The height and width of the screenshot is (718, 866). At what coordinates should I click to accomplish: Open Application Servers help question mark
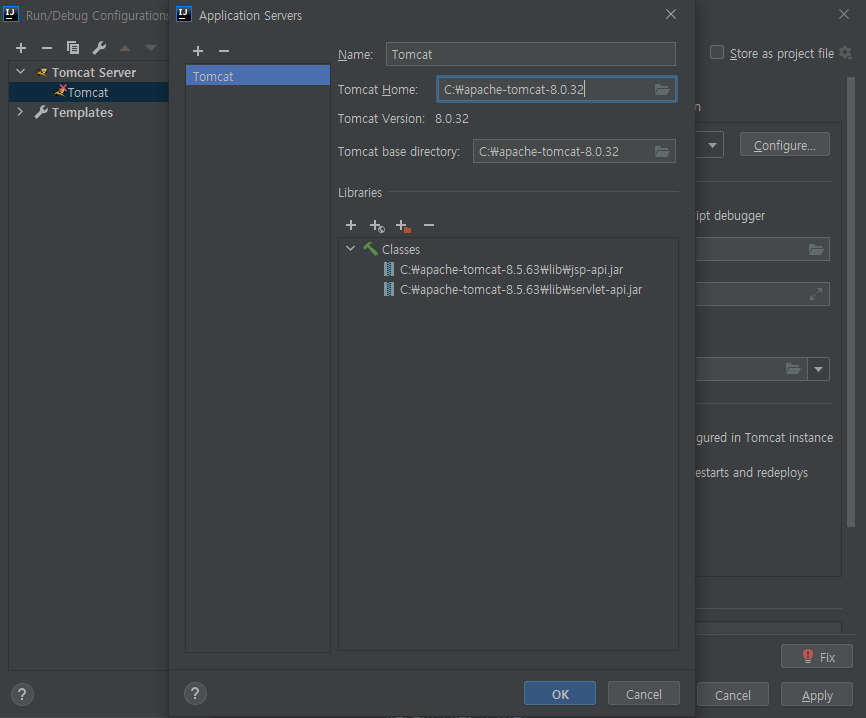pos(195,694)
